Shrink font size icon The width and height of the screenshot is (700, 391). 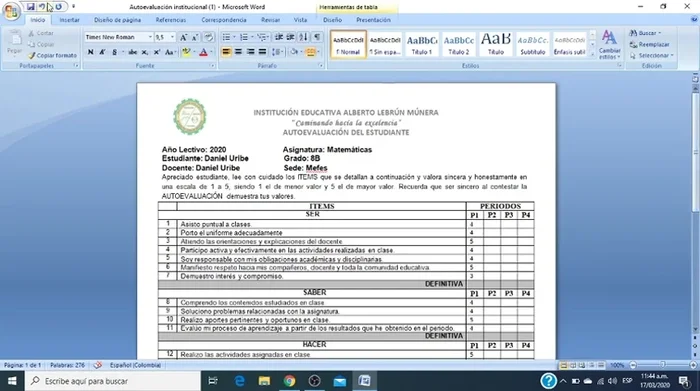(195, 37)
